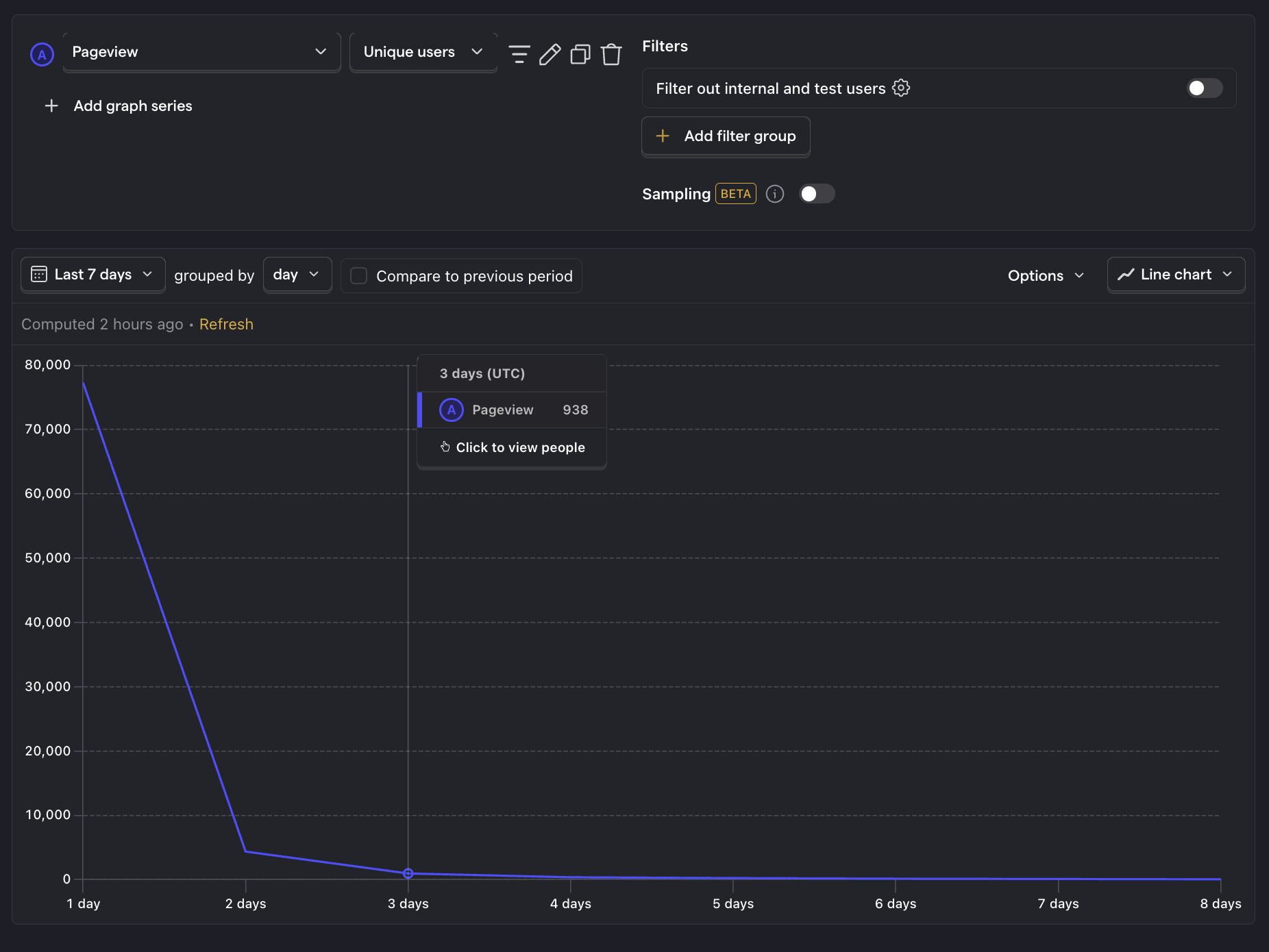This screenshot has width=1269, height=952.
Task: Check Compare to previous period
Action: click(358, 275)
